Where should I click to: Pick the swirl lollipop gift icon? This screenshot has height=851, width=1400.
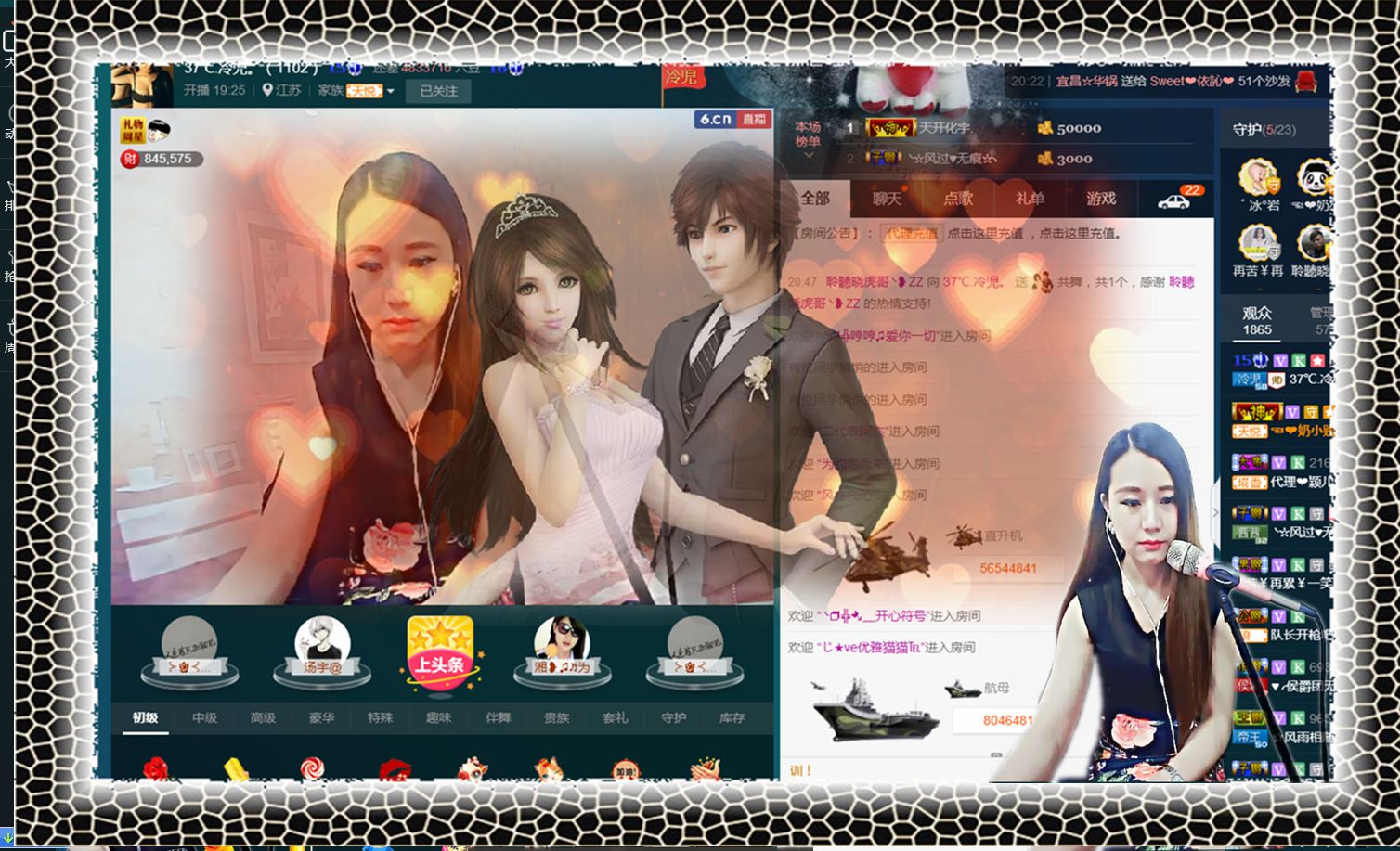[x=313, y=769]
